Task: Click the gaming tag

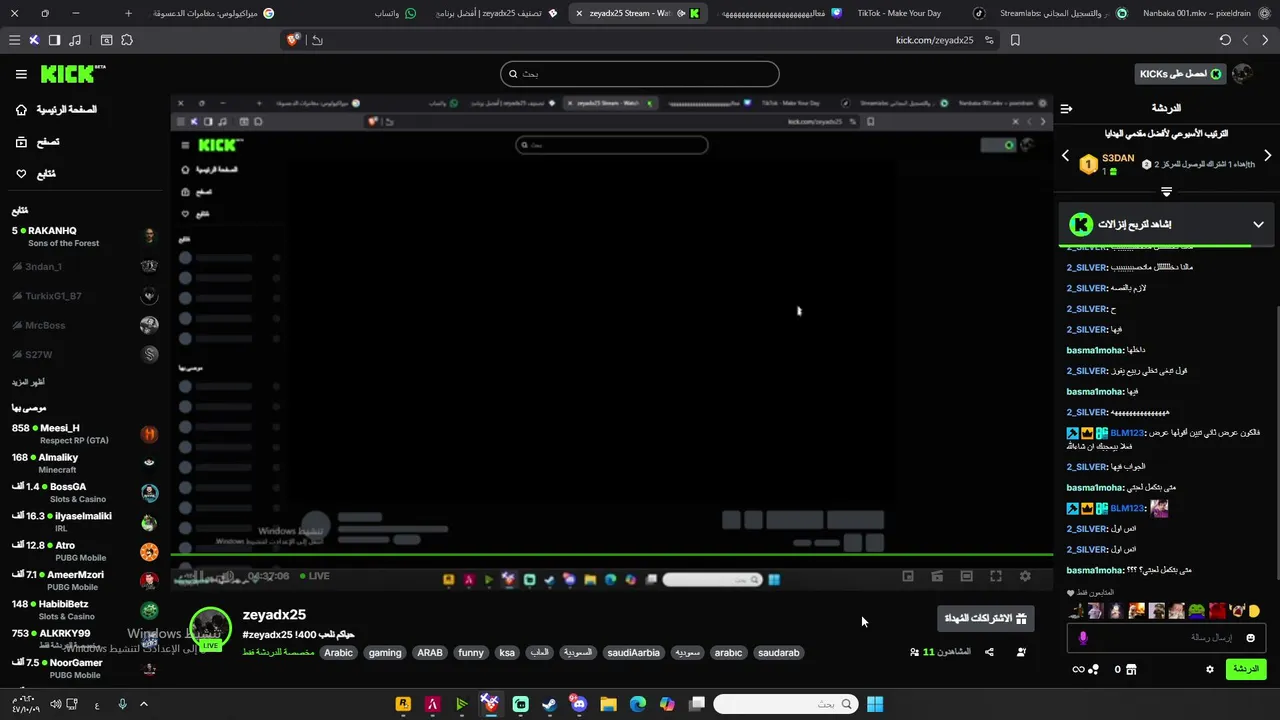Action: (x=385, y=653)
